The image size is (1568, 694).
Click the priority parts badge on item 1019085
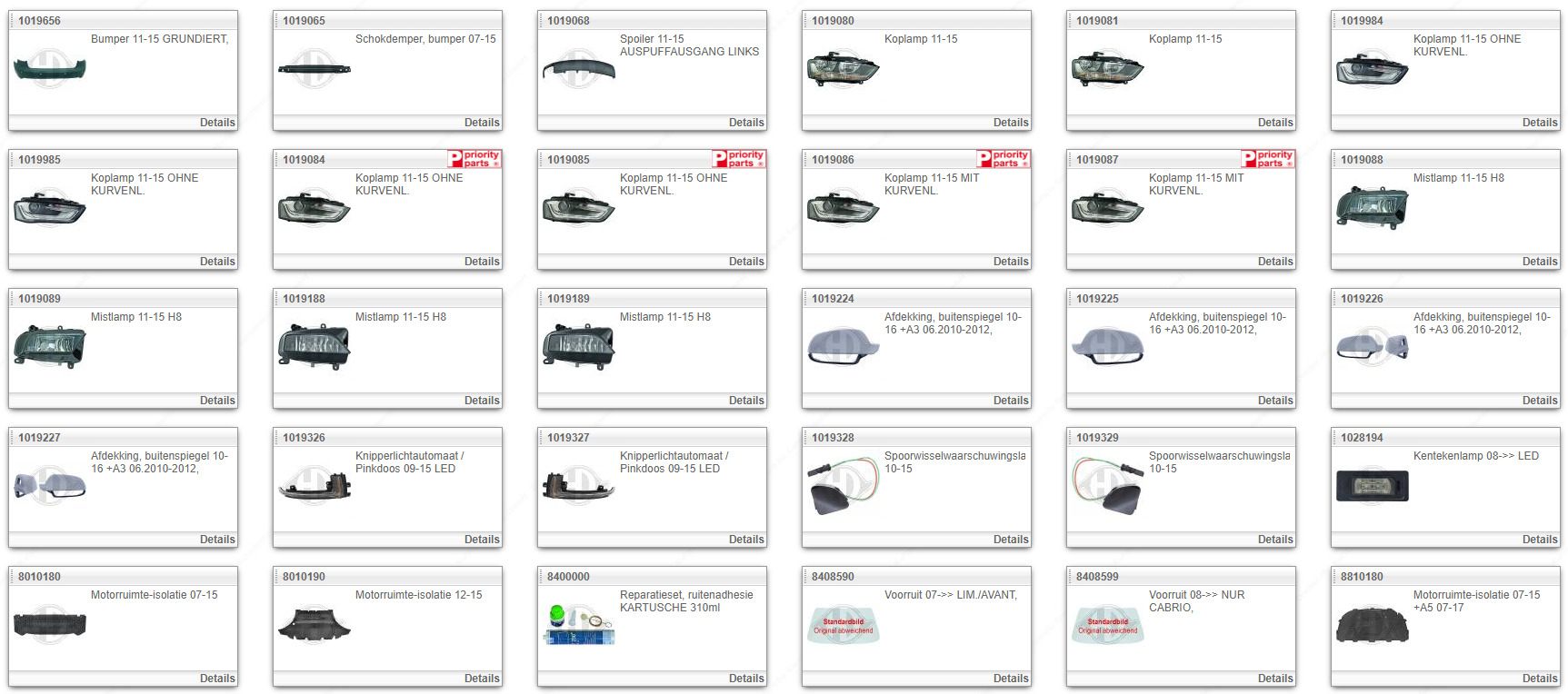[x=739, y=159]
